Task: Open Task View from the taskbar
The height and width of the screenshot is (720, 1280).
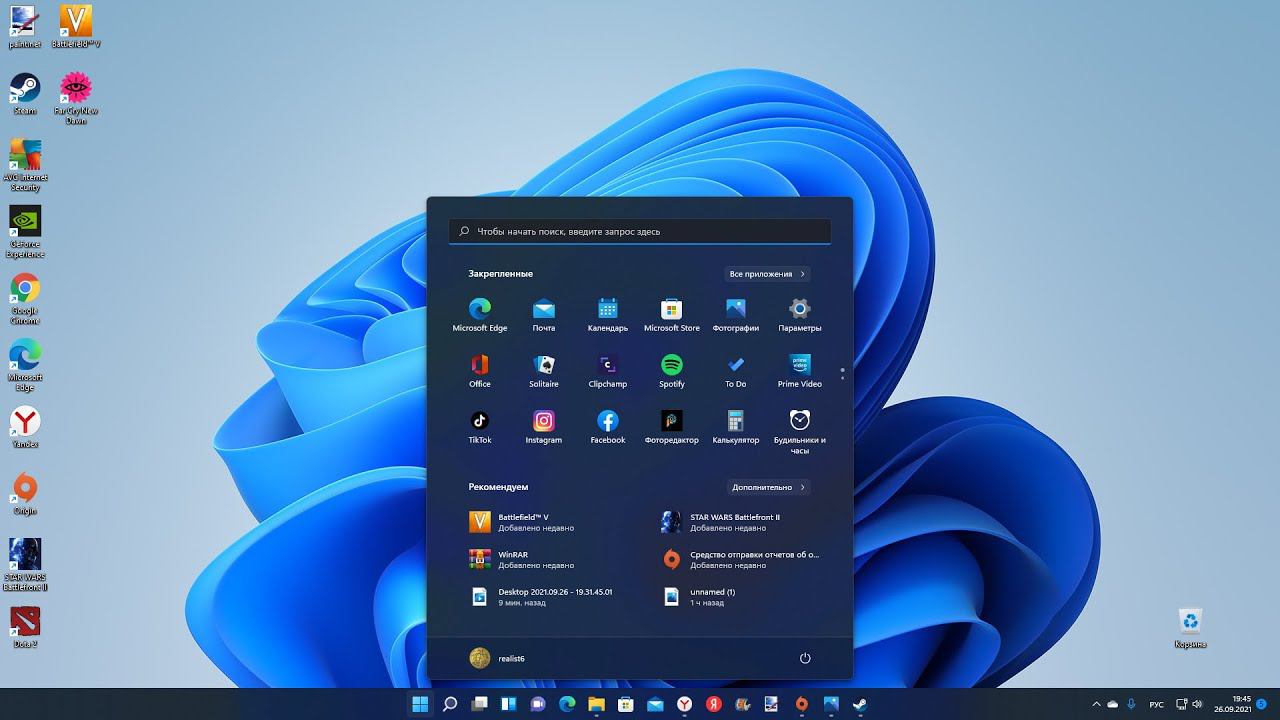Action: (x=479, y=704)
